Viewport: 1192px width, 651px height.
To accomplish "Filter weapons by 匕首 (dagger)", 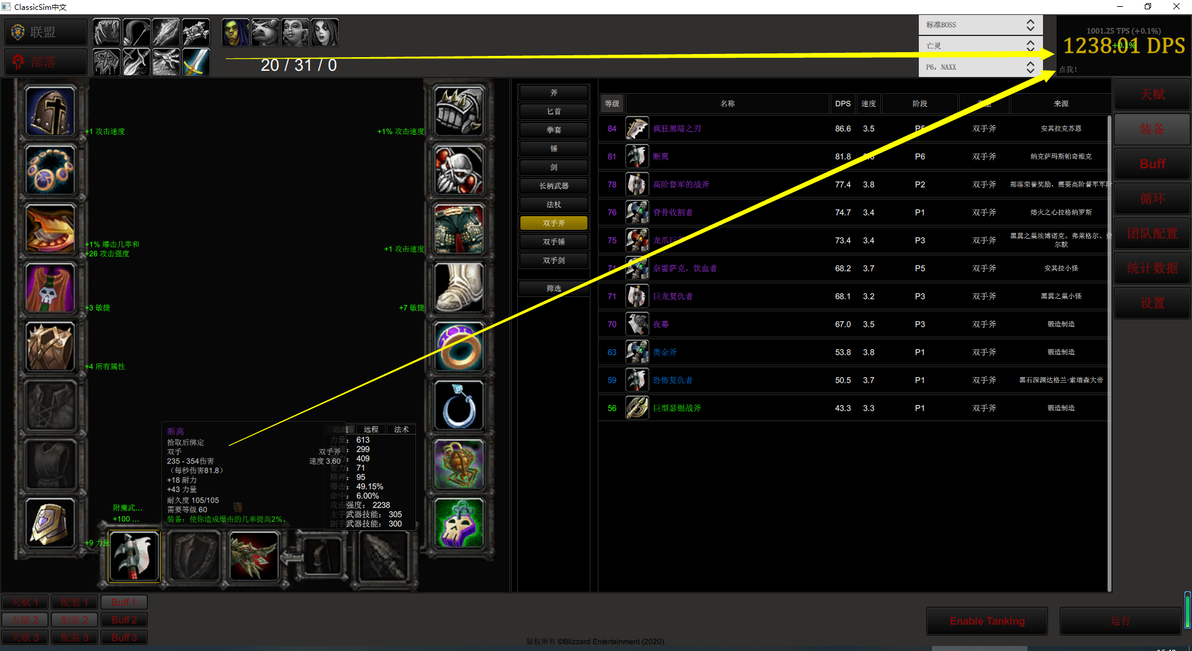I will click(x=553, y=111).
